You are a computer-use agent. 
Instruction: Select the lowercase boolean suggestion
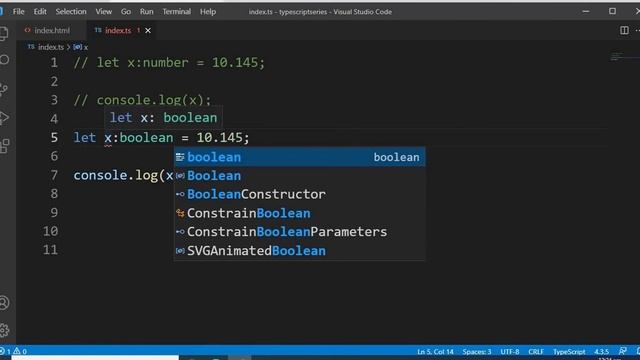(300, 157)
